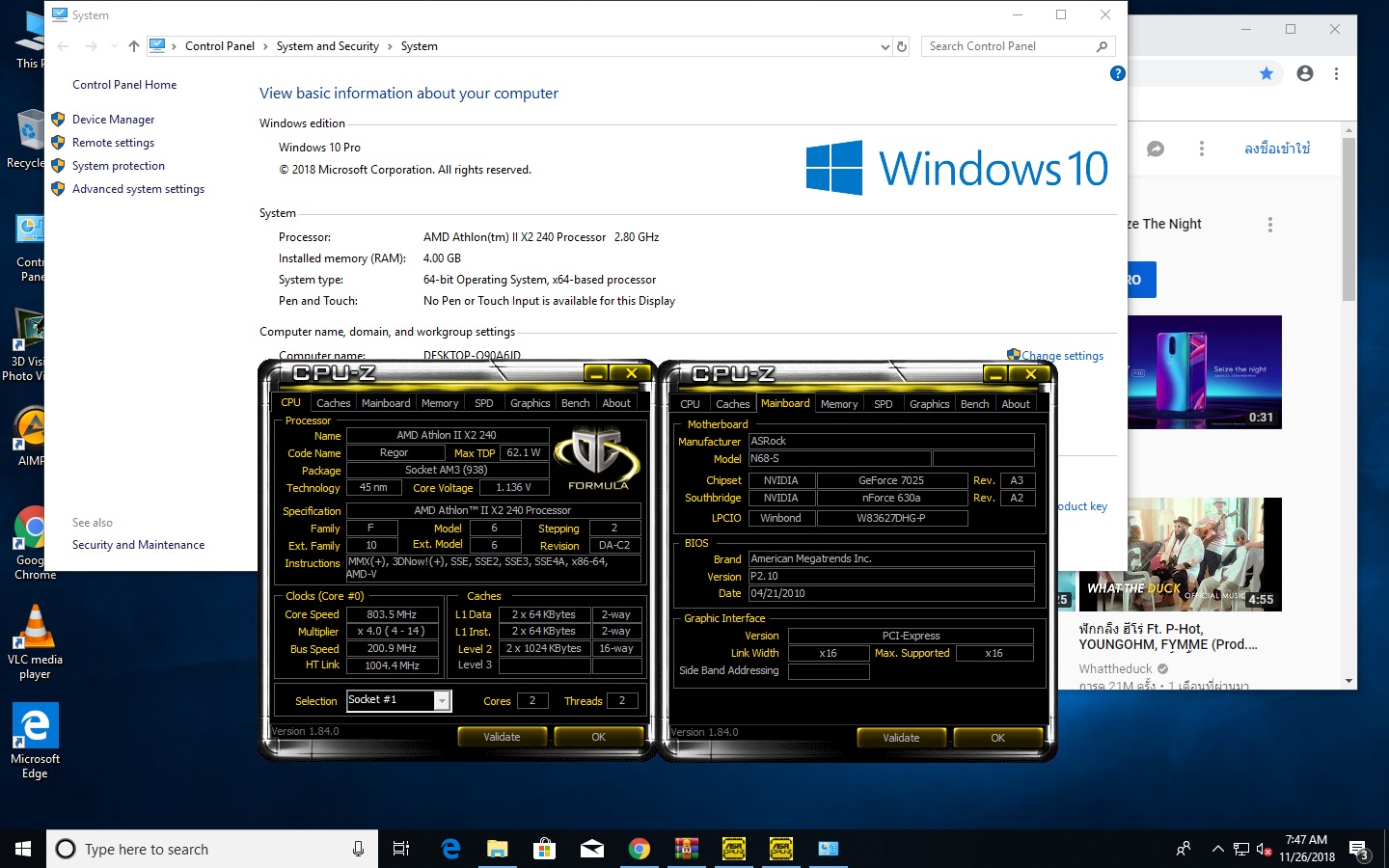Screen dimensions: 1389x868
Task: Click the Type here to search taskbar box
Action: (212, 849)
